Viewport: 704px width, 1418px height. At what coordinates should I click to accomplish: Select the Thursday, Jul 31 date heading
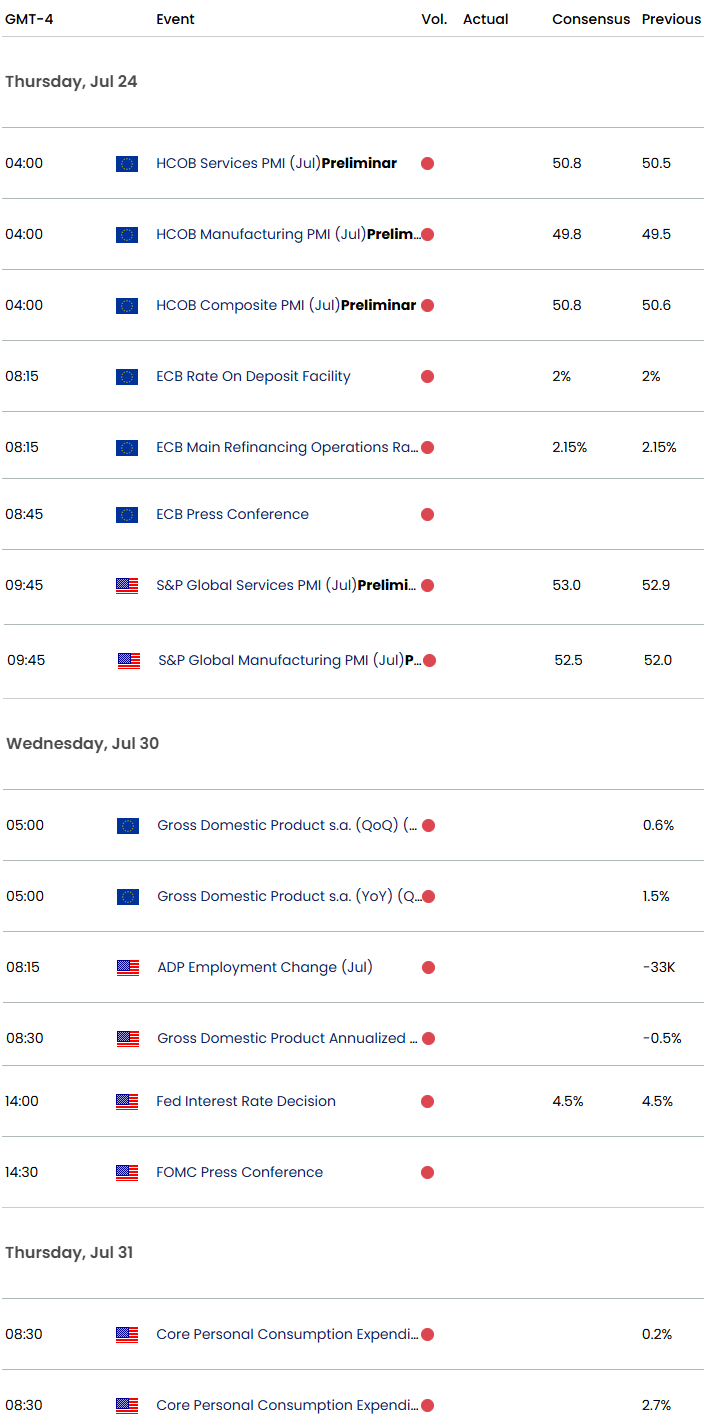(70, 1253)
